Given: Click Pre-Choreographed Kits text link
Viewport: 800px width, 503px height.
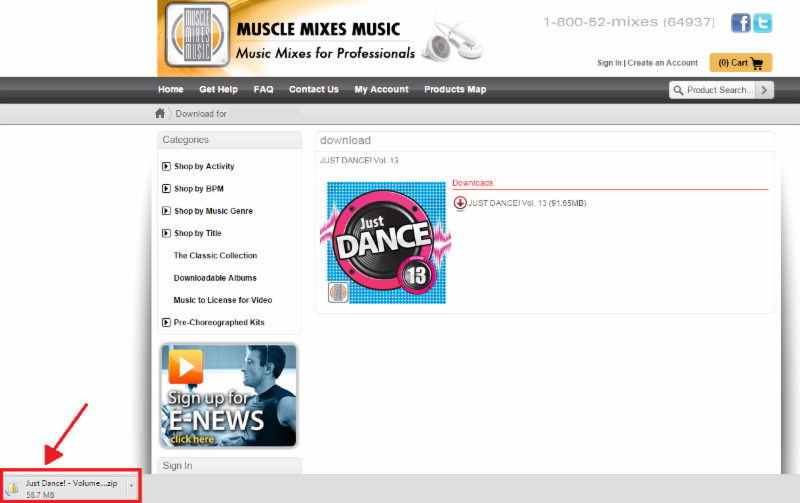Looking at the screenshot, I should [x=219, y=322].
